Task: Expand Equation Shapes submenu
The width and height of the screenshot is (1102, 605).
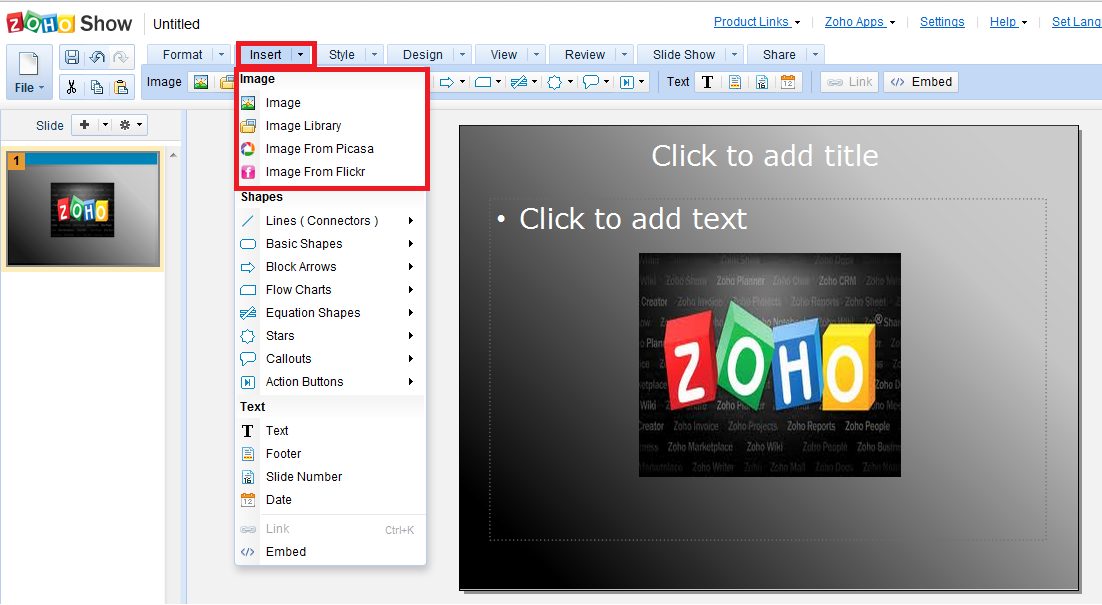Action: 330,313
